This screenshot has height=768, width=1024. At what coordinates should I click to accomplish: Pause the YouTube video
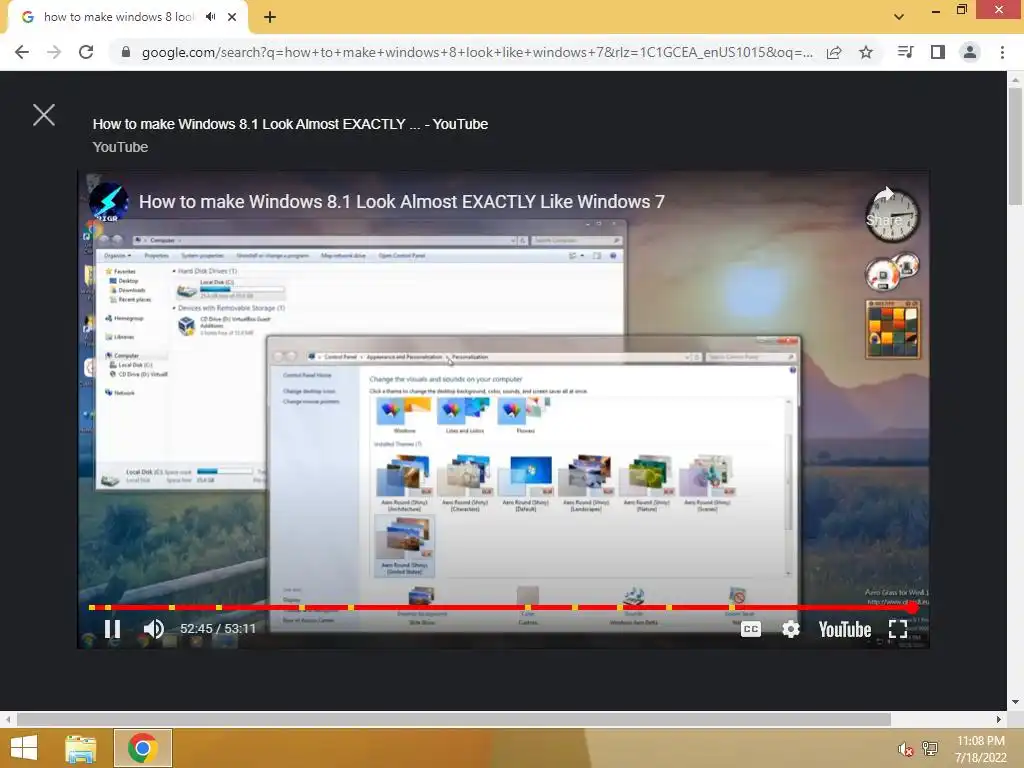(x=112, y=629)
